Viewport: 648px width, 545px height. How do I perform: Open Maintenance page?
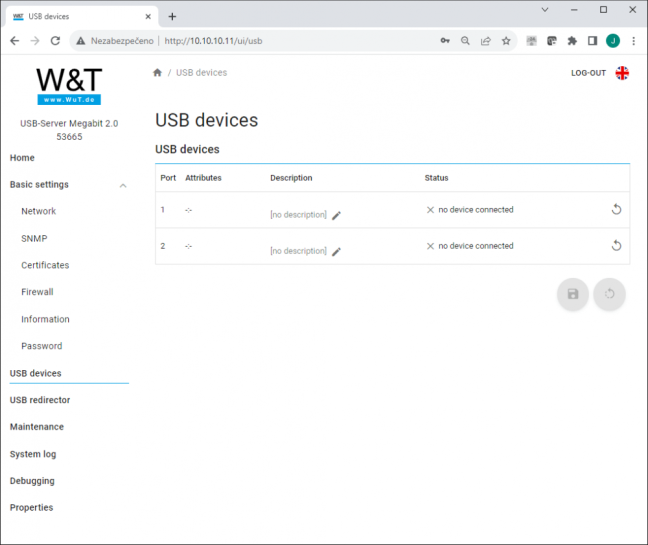(x=37, y=427)
